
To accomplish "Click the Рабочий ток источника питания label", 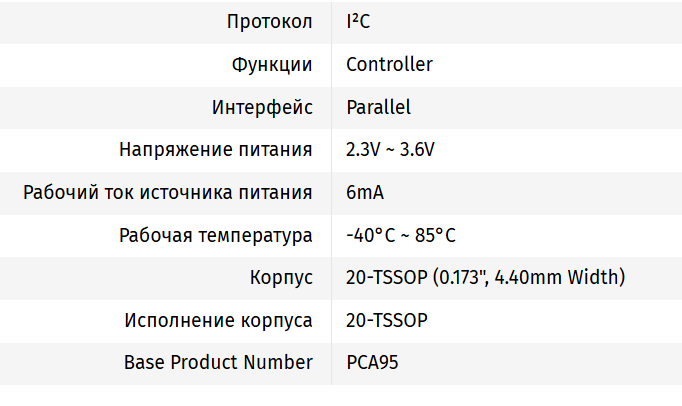I will 168,192.
